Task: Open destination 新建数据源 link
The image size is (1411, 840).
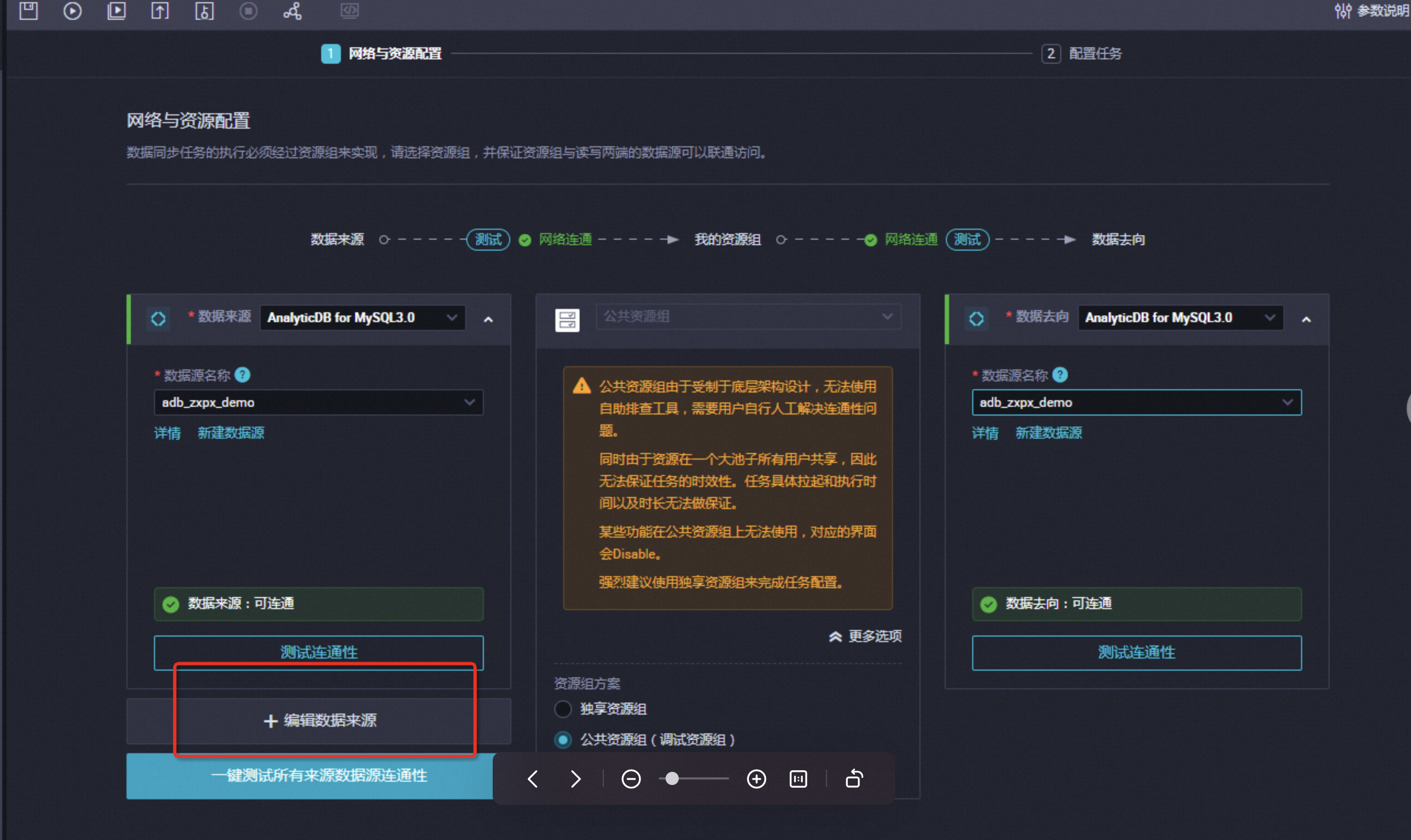Action: pyautogui.click(x=1049, y=433)
